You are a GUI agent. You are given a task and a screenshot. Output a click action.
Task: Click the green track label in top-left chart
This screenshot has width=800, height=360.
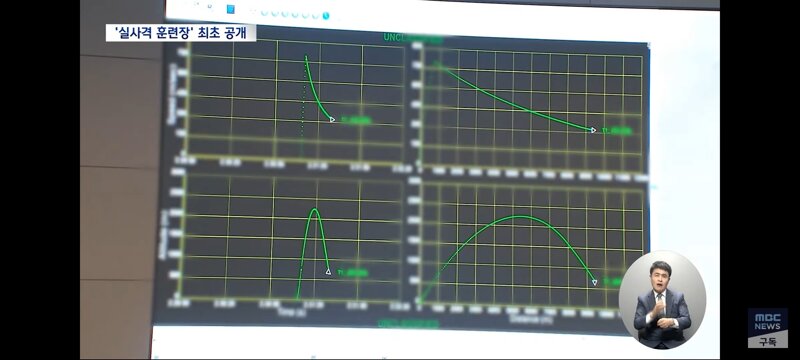click(355, 121)
